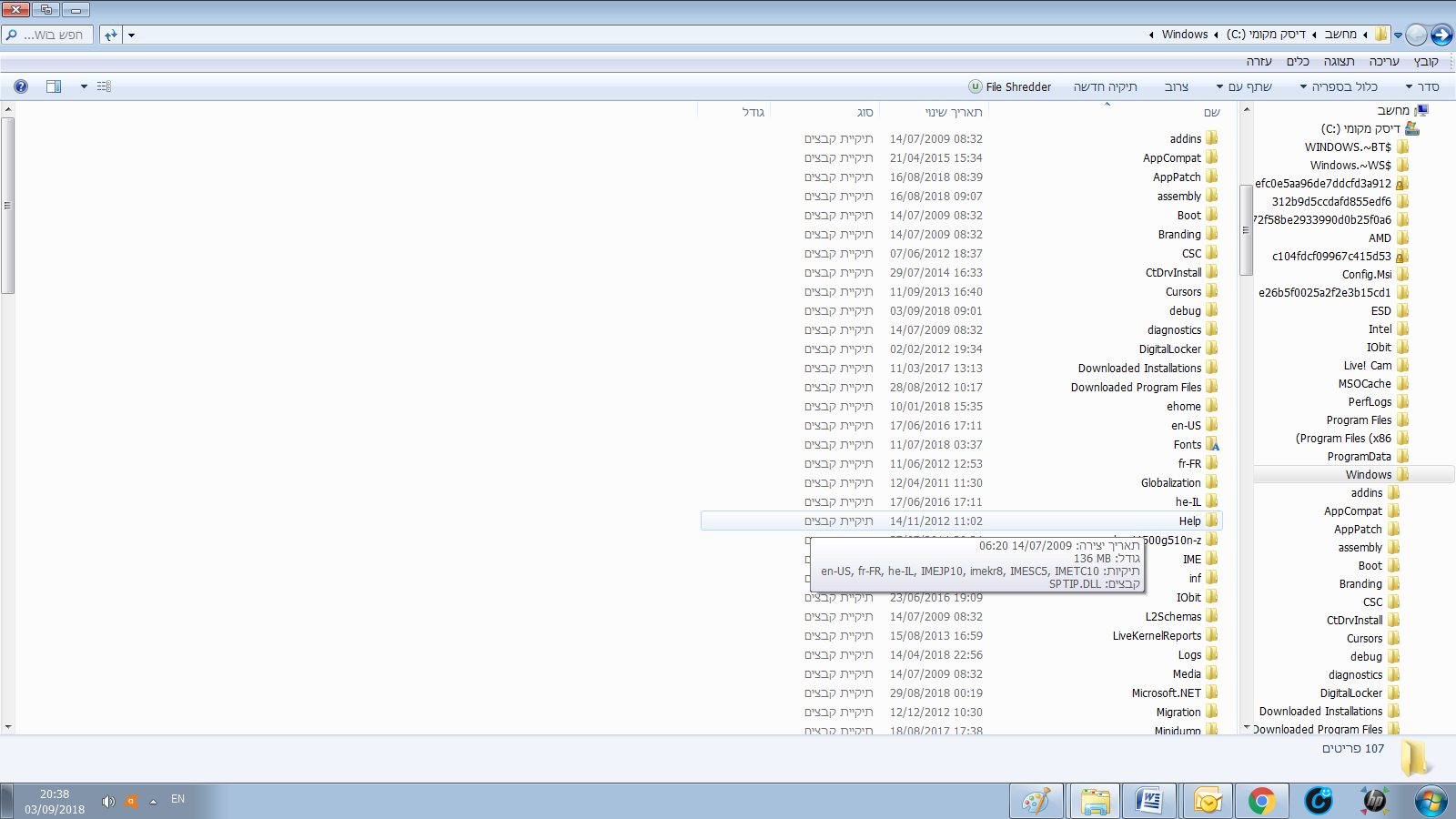1456x819 pixels.
Task: Open the Edit (עריכה) menu
Action: pyautogui.click(x=1383, y=61)
